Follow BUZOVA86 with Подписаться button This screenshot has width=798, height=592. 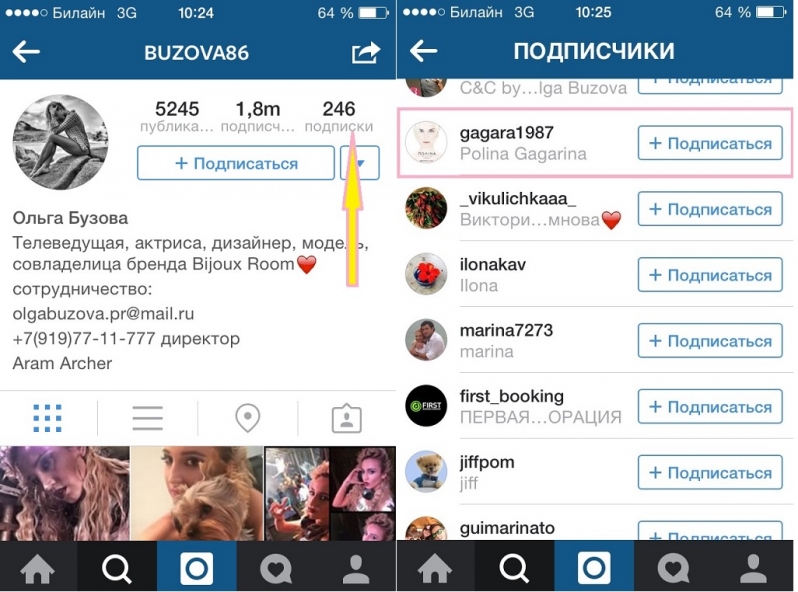(236, 163)
